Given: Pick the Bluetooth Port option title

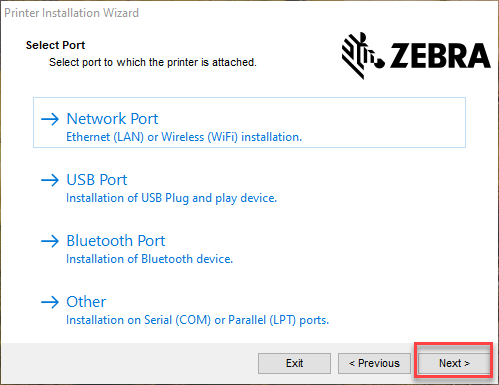Looking at the screenshot, I should (x=116, y=241).
